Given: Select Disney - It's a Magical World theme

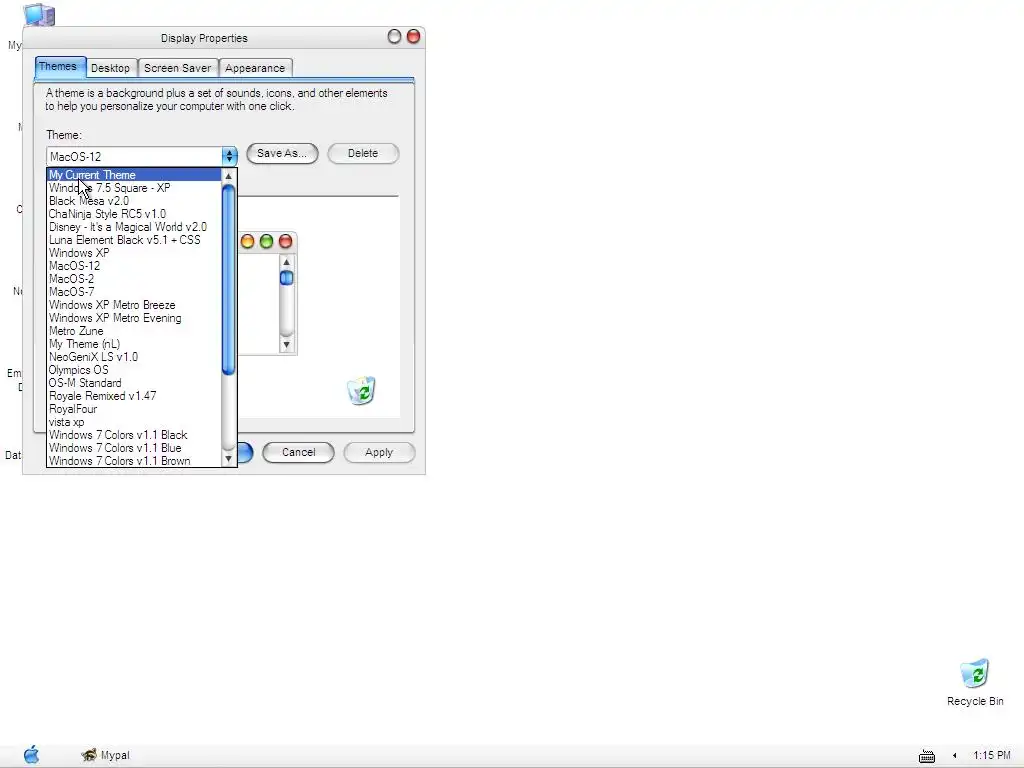Looking at the screenshot, I should pyautogui.click(x=135, y=227).
